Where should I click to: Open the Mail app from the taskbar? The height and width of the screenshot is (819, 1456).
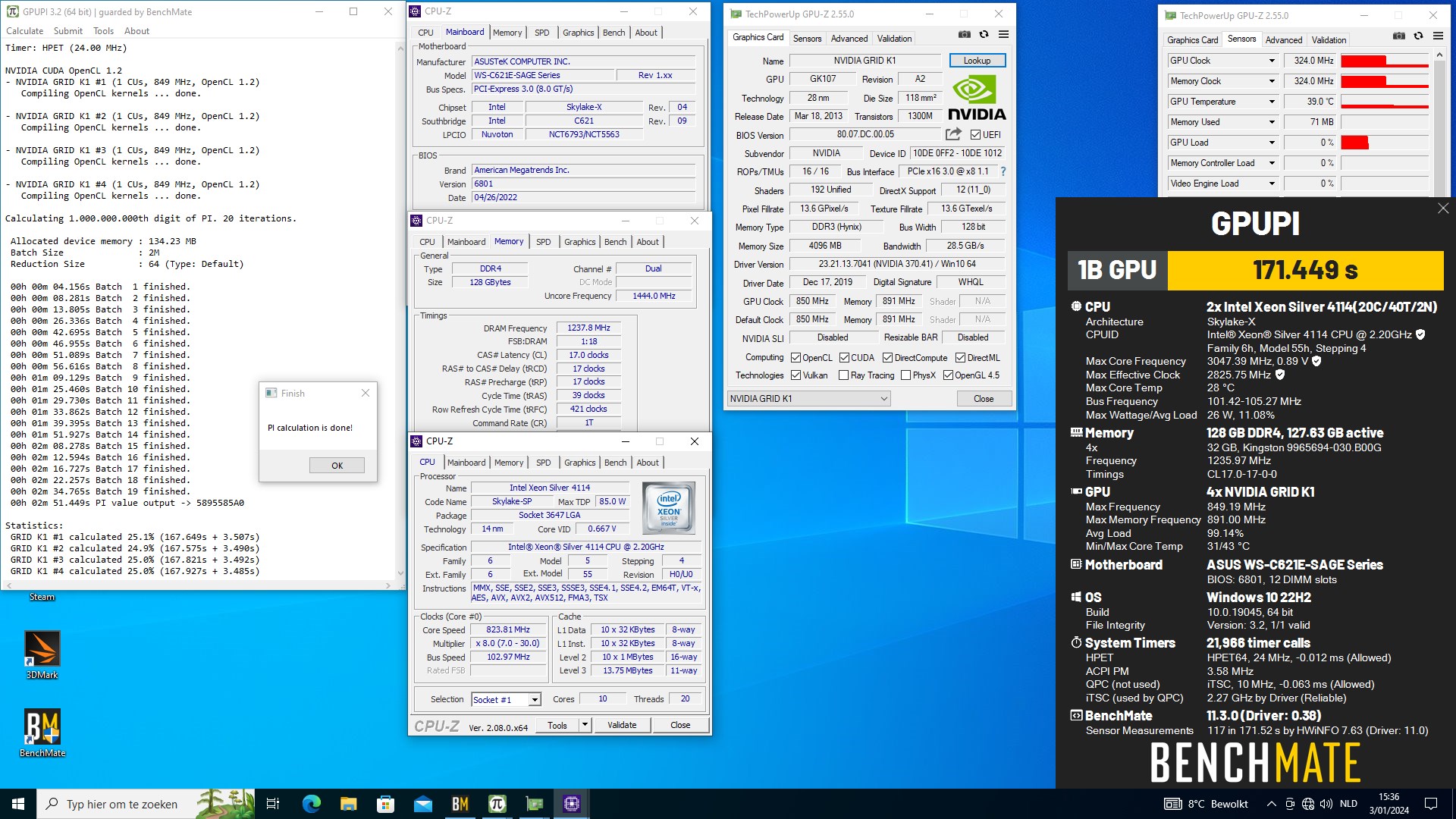coord(422,804)
